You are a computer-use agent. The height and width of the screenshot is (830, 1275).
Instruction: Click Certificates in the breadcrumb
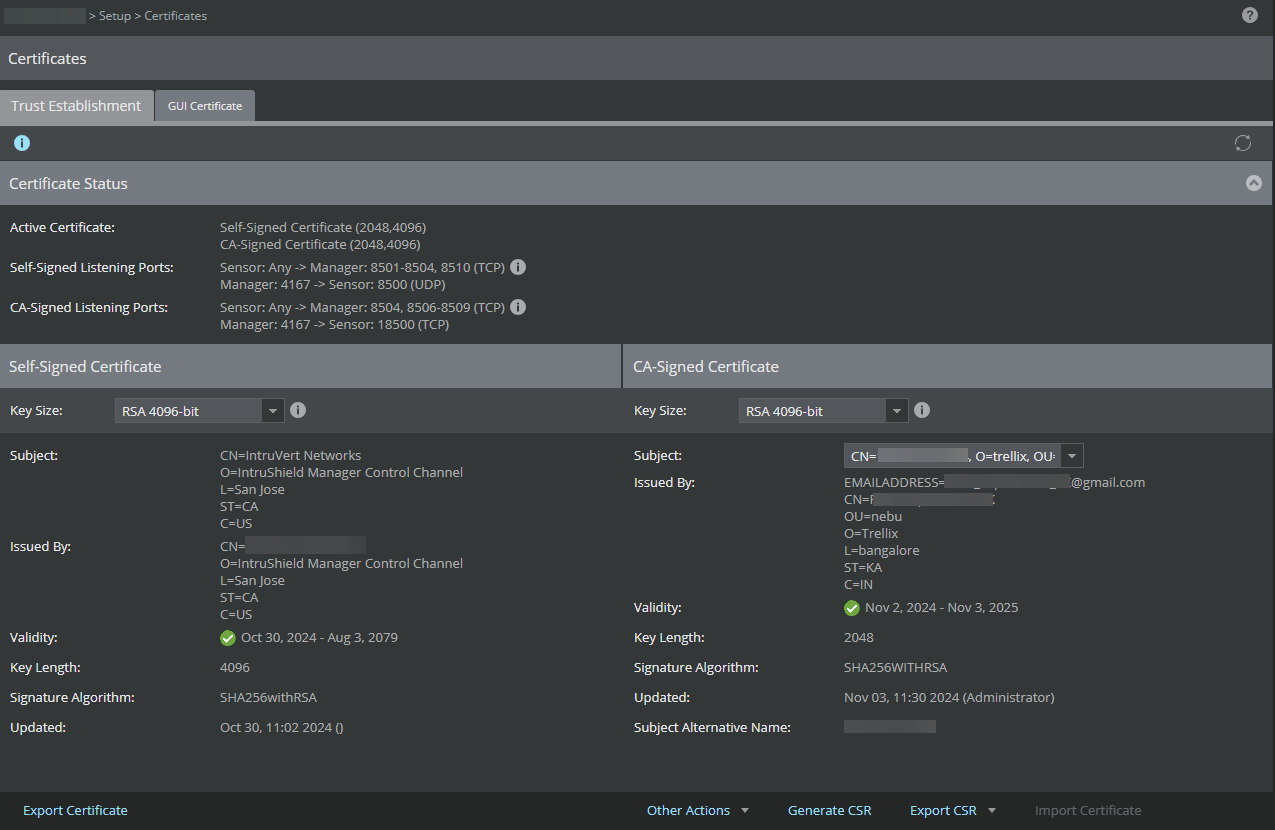pos(176,16)
